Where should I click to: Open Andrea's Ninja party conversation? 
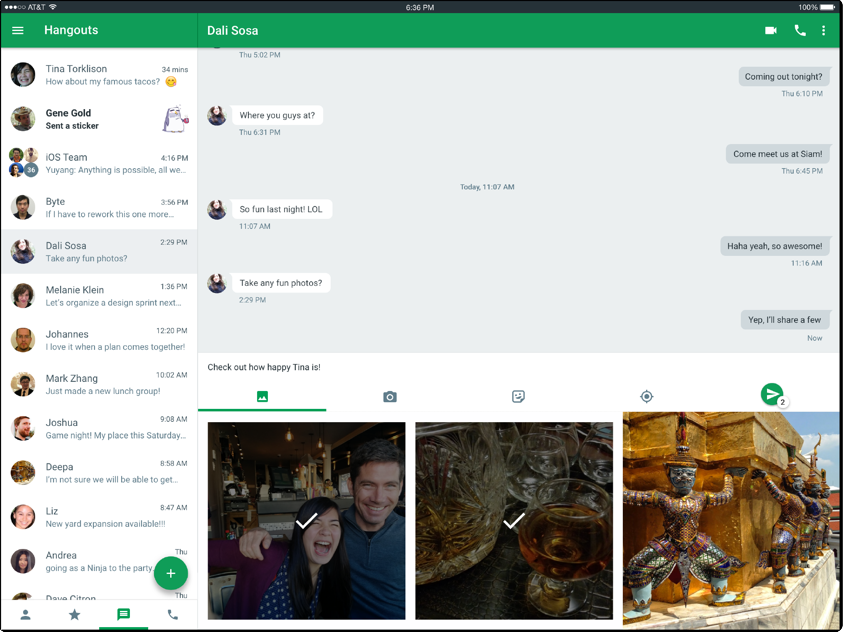99,561
